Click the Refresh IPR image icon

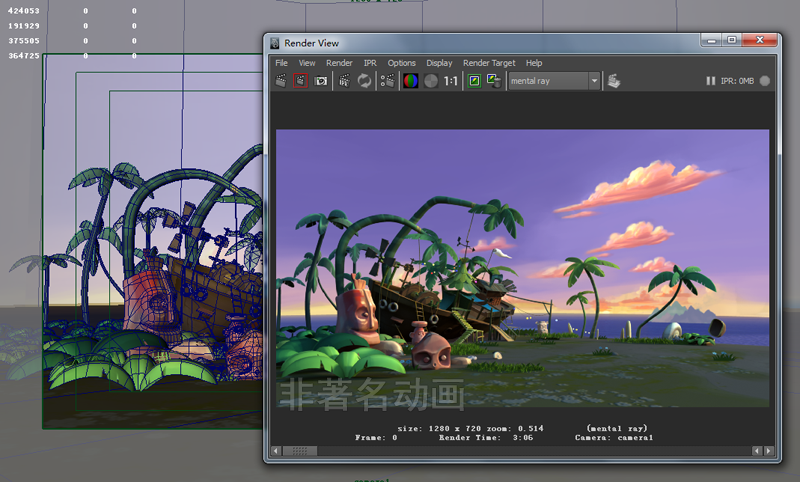[x=364, y=81]
